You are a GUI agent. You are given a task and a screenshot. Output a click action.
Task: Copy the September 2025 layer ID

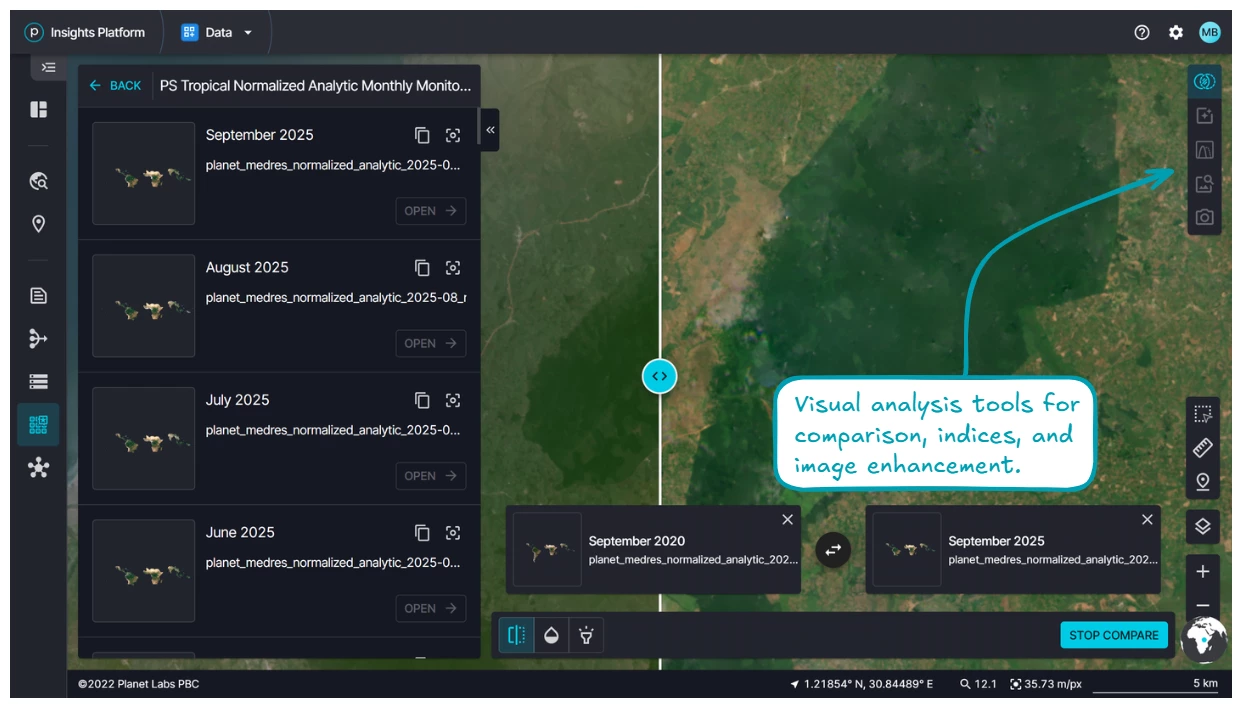(422, 135)
